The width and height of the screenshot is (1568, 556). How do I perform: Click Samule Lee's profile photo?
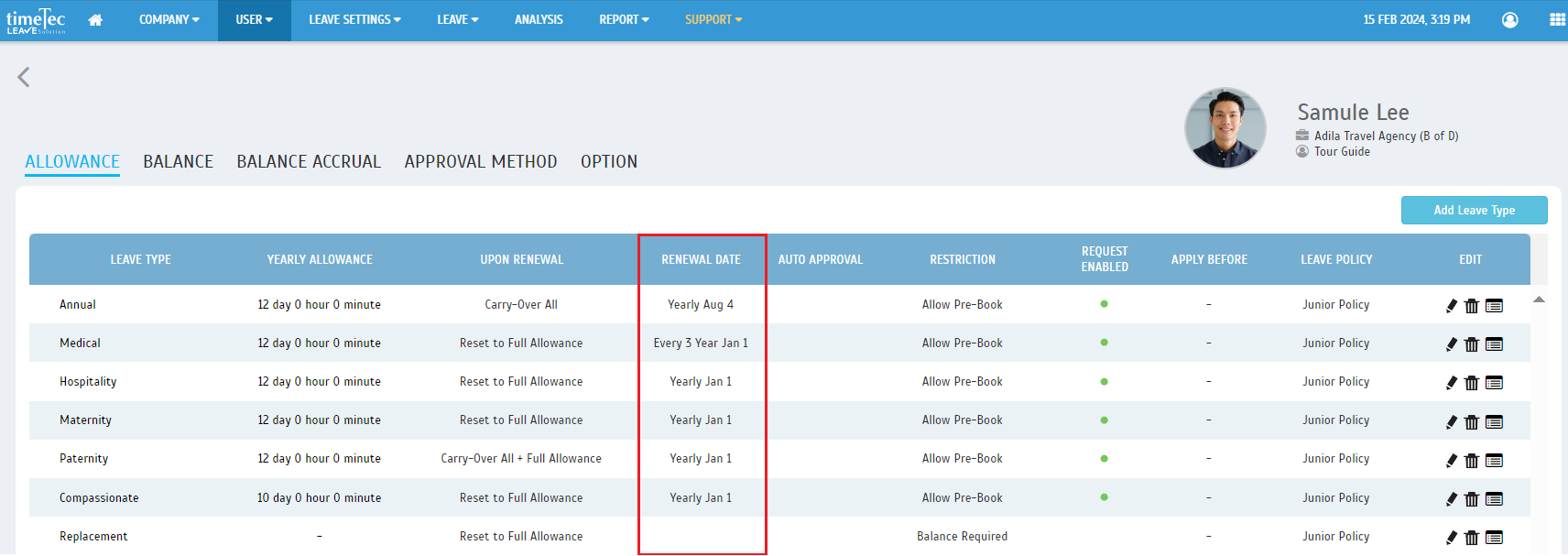point(1225,128)
